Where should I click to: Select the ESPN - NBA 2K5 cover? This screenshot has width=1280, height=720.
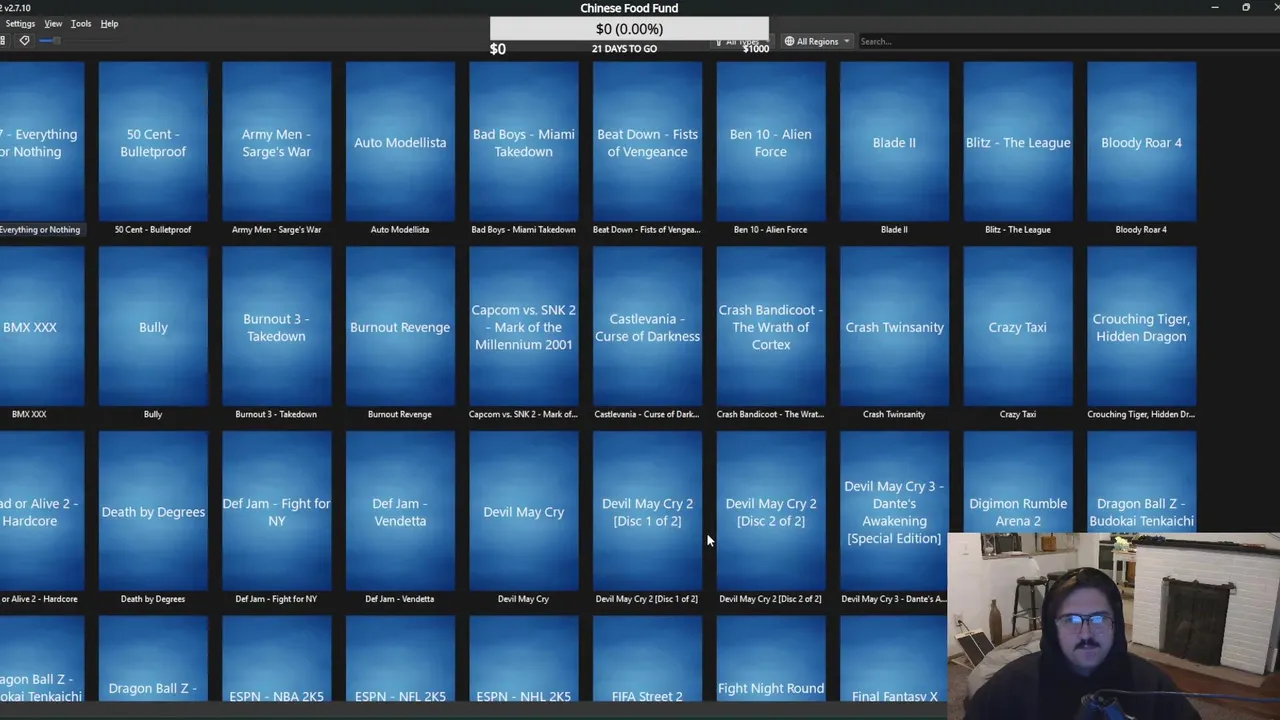coord(276,660)
